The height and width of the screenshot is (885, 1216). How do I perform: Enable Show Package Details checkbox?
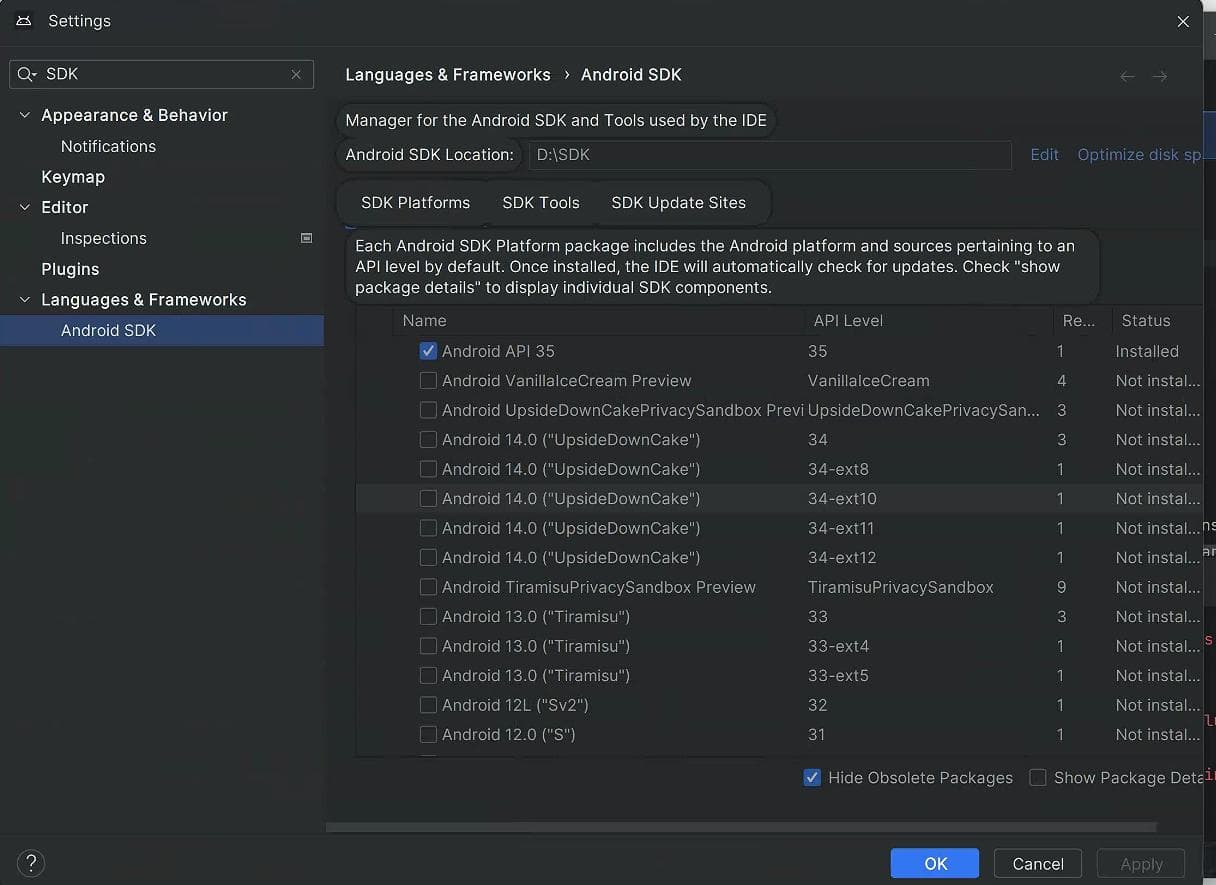[x=1038, y=777]
